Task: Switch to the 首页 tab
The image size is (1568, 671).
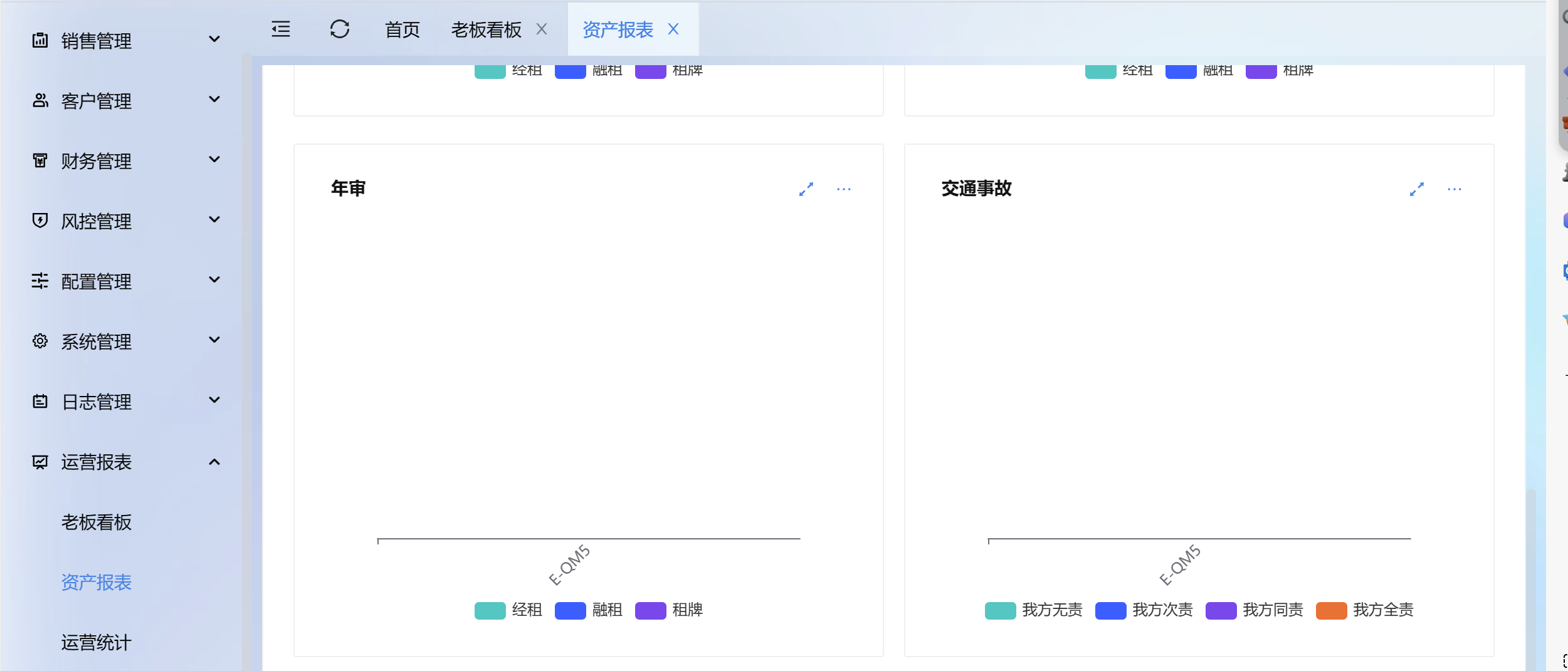Action: [402, 29]
